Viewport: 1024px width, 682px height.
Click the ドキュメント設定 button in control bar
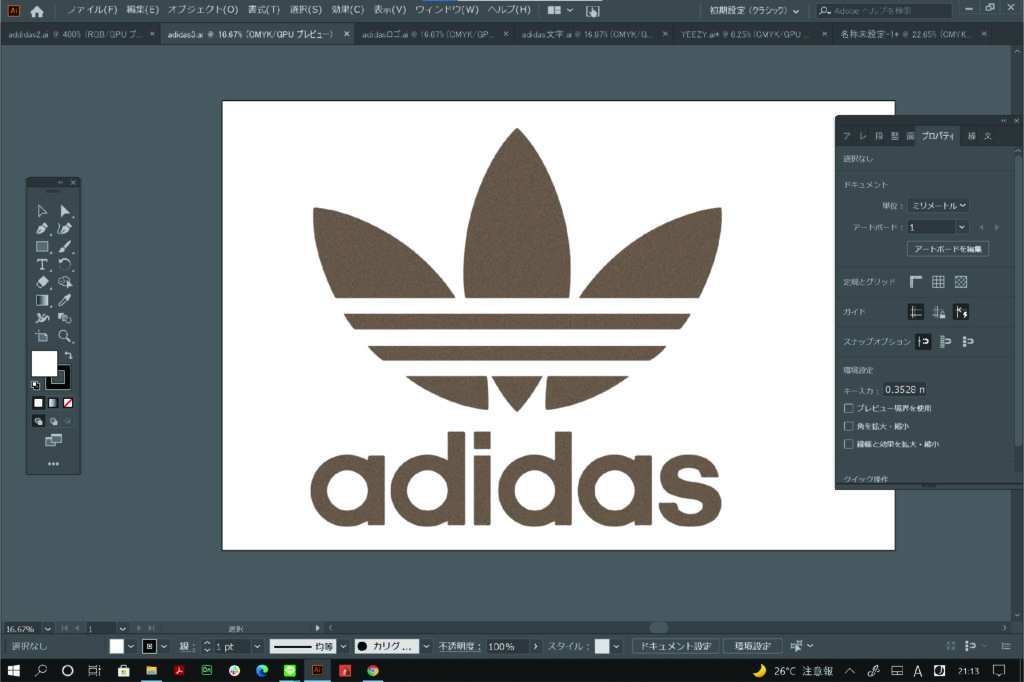(675, 646)
